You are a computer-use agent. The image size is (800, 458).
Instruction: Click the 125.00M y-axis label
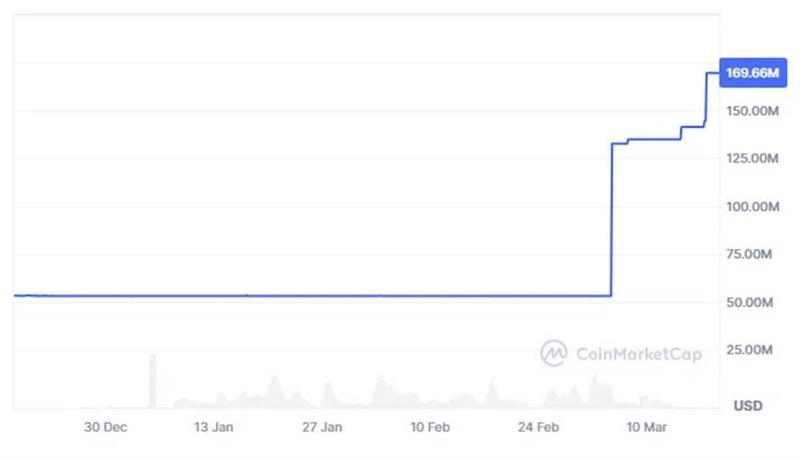pyautogui.click(x=749, y=158)
